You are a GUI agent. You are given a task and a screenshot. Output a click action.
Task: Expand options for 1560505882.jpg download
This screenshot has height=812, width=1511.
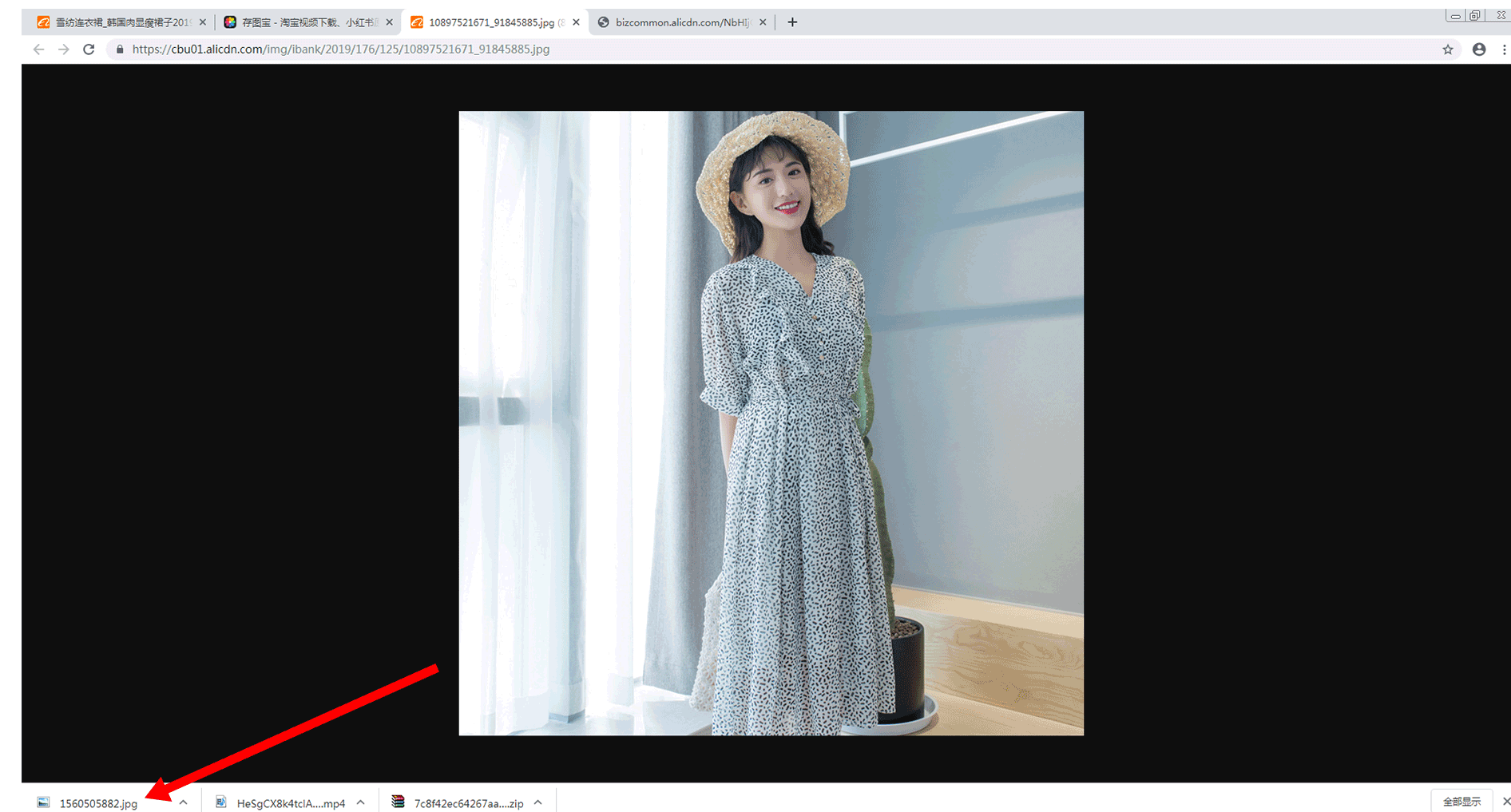click(184, 802)
